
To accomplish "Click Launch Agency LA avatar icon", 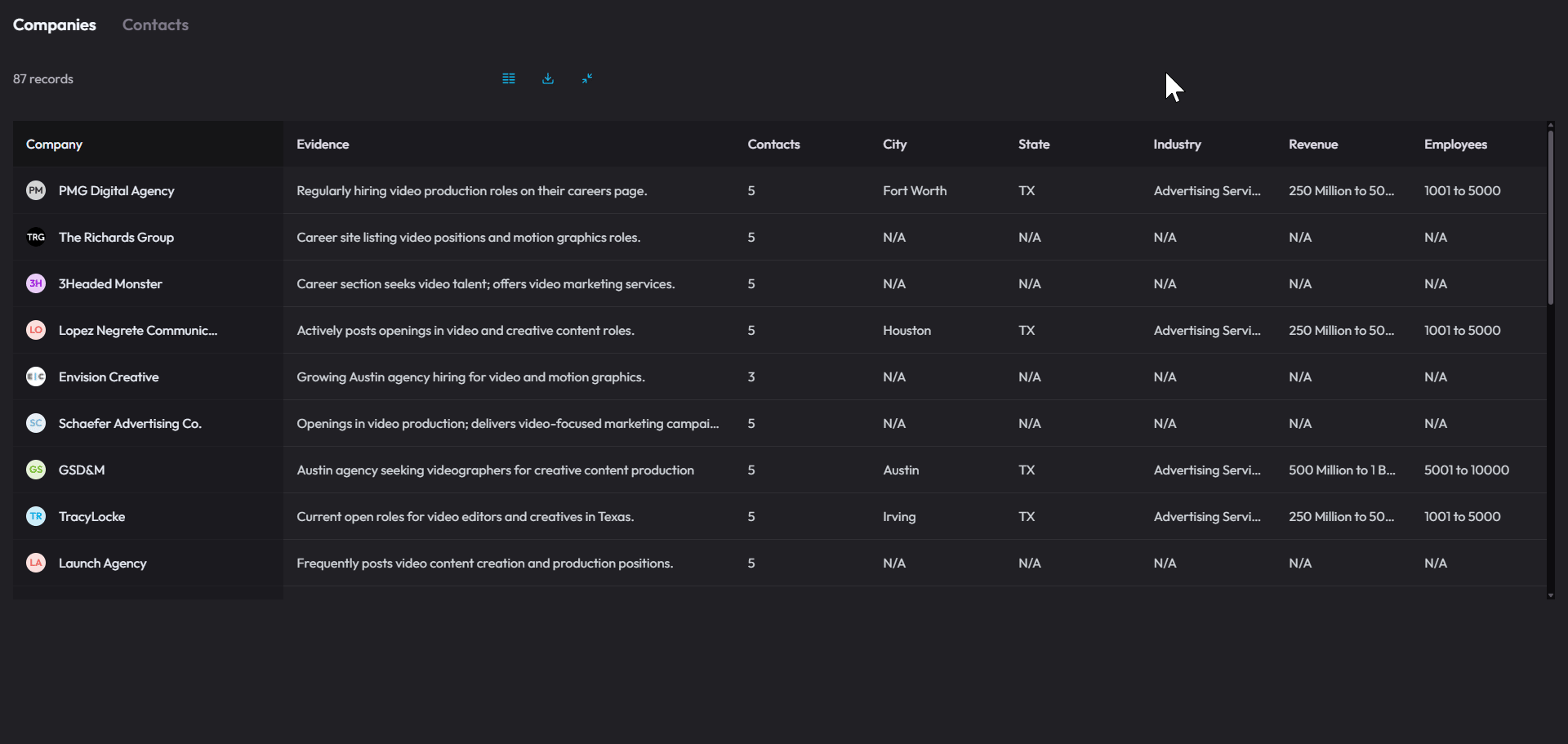I will coord(36,563).
